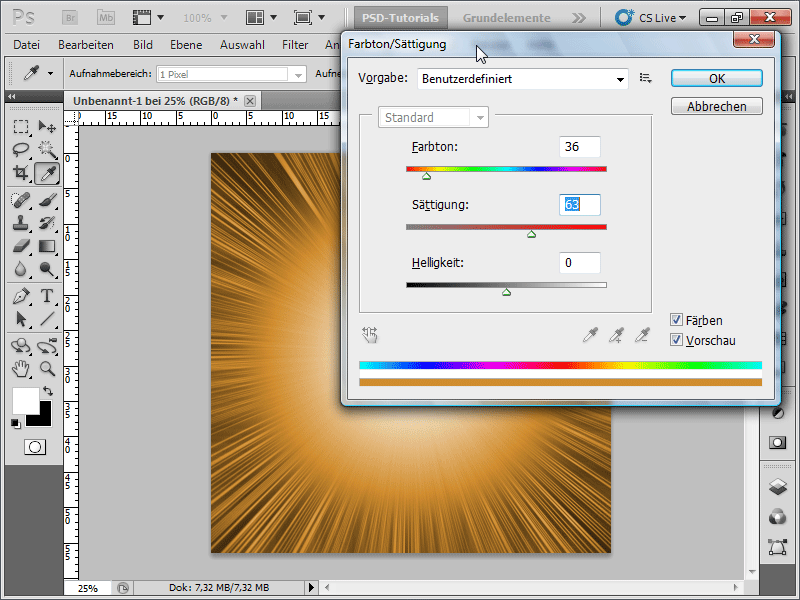The height and width of the screenshot is (600, 800).
Task: Toggle the Vorschau checkbox
Action: [677, 340]
